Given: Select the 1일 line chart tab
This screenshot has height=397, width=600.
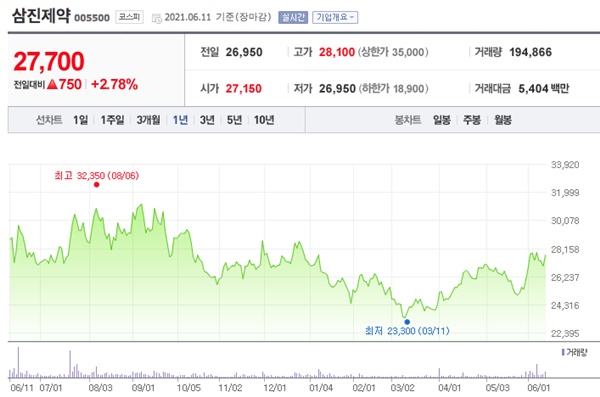Looking at the screenshot, I should click(80, 120).
